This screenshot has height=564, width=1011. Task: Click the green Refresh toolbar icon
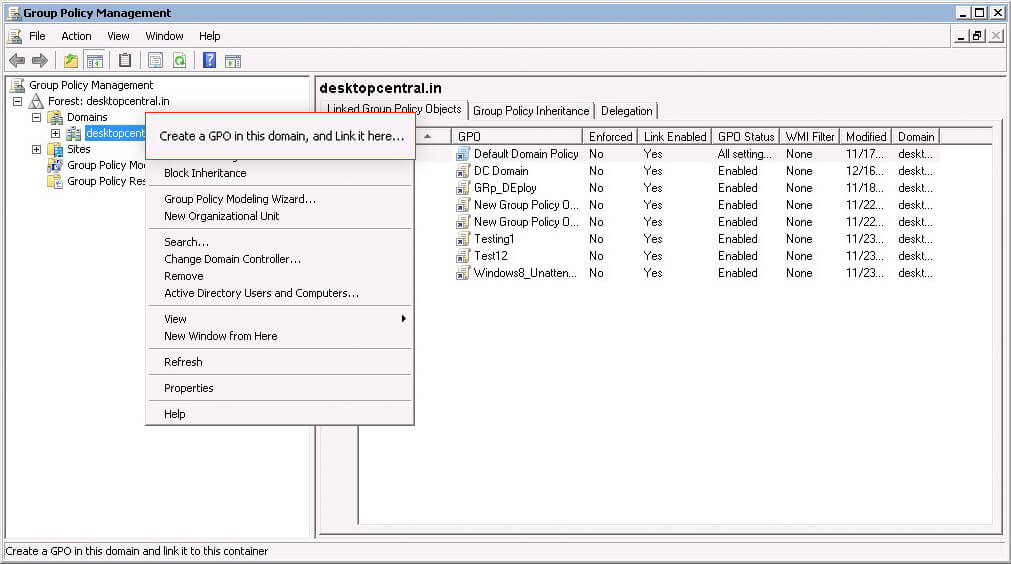point(179,61)
